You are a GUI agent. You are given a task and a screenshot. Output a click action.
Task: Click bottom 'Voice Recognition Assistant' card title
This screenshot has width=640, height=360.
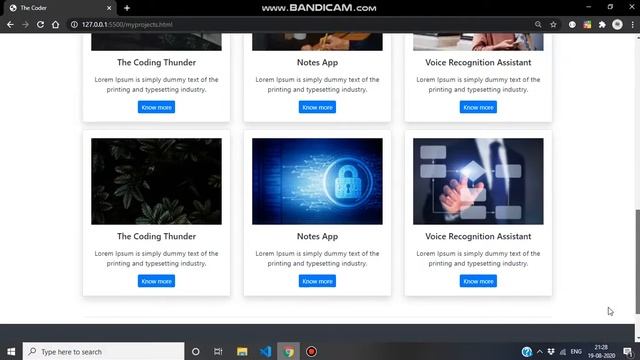pyautogui.click(x=478, y=236)
